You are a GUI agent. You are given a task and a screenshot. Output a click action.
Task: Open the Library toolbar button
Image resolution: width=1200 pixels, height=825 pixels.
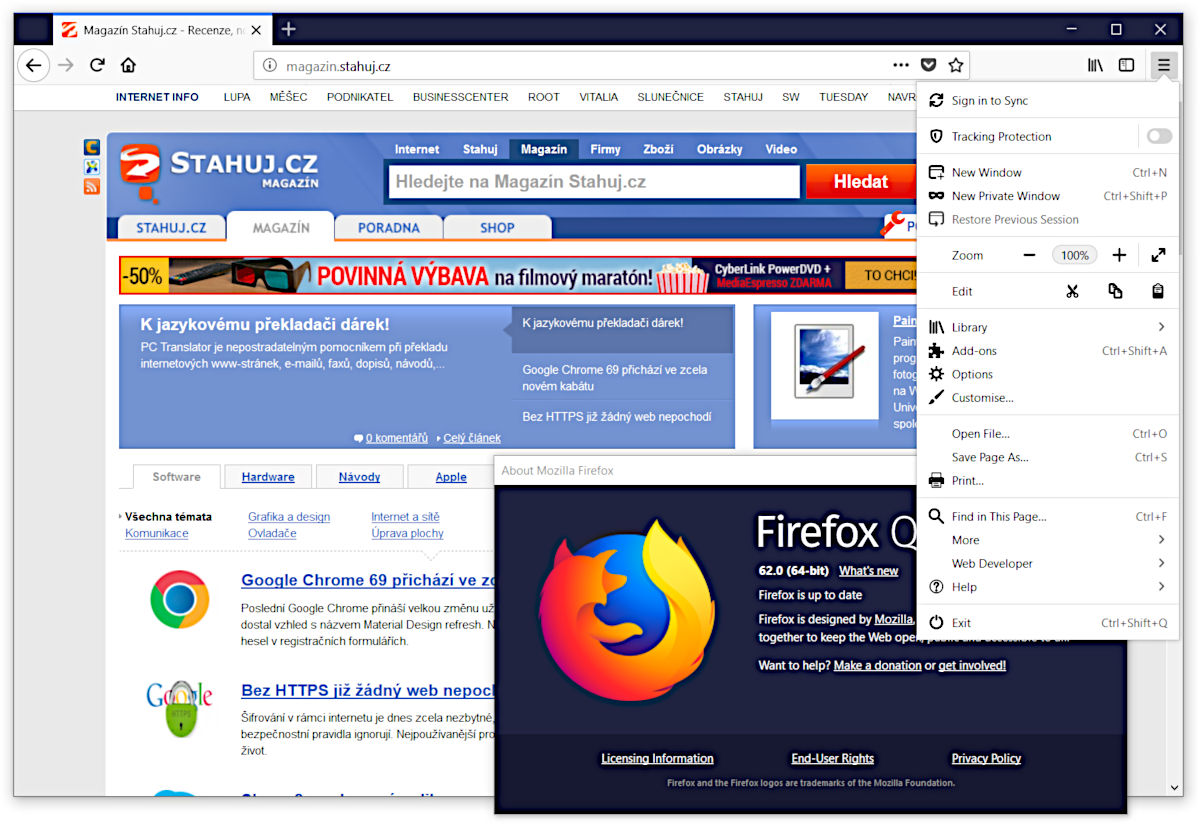pyautogui.click(x=1096, y=65)
